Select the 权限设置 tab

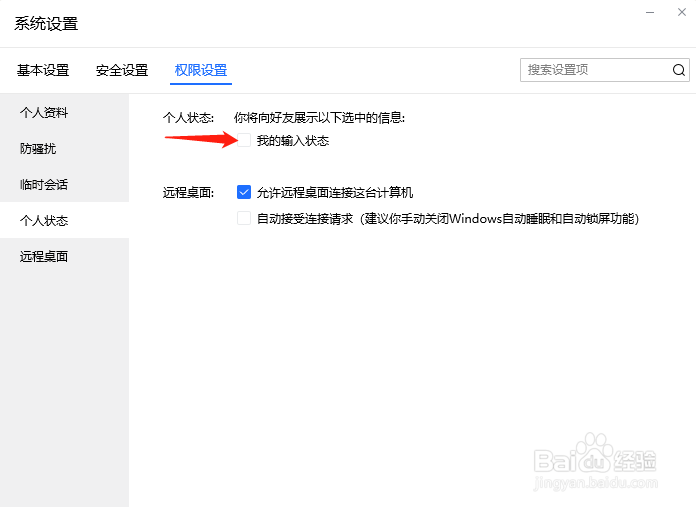[x=201, y=70]
